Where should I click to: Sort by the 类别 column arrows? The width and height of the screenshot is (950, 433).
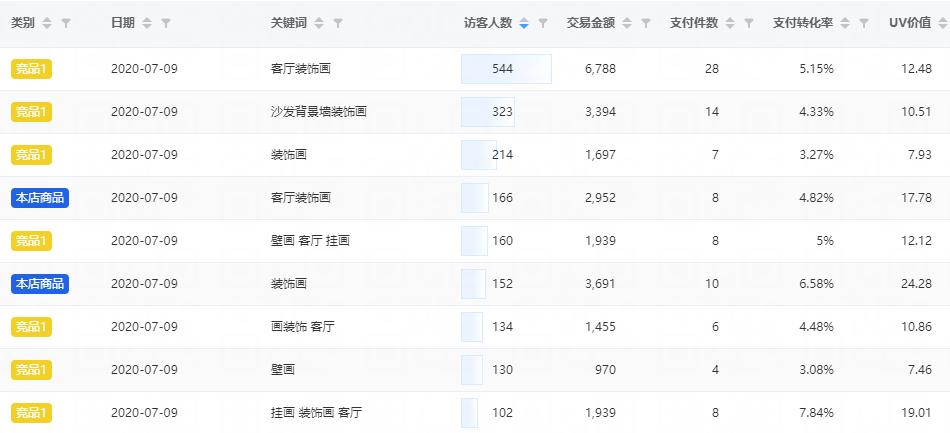point(47,23)
